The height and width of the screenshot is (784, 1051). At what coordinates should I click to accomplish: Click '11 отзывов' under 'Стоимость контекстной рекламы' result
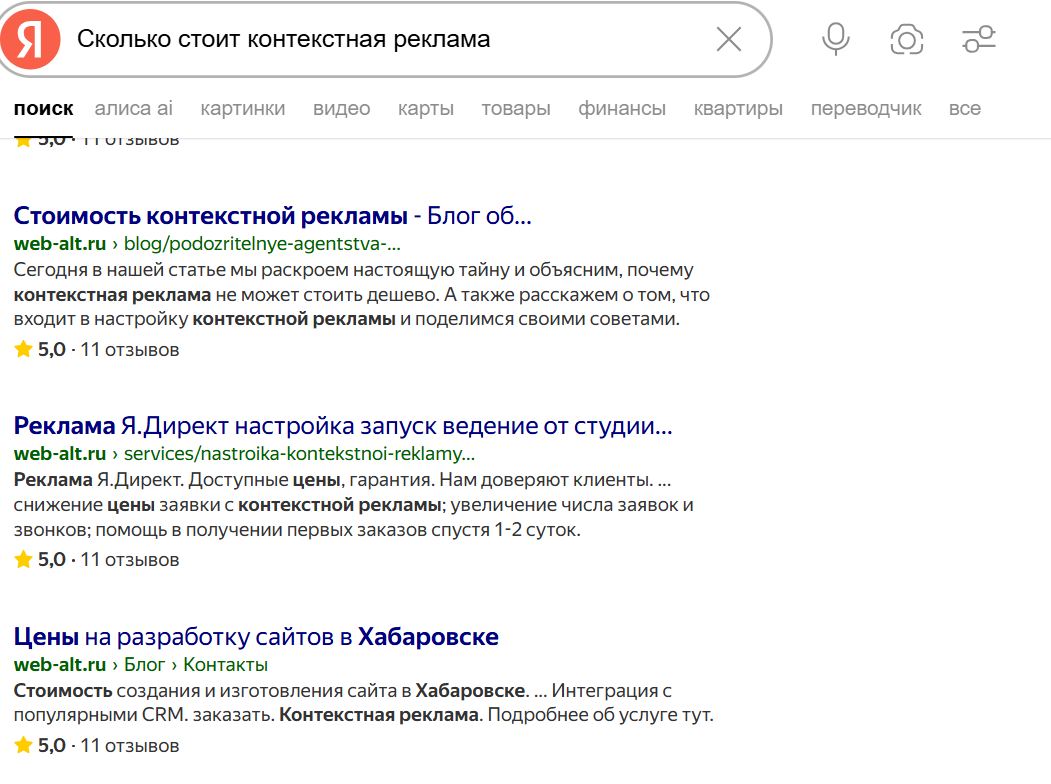129,349
